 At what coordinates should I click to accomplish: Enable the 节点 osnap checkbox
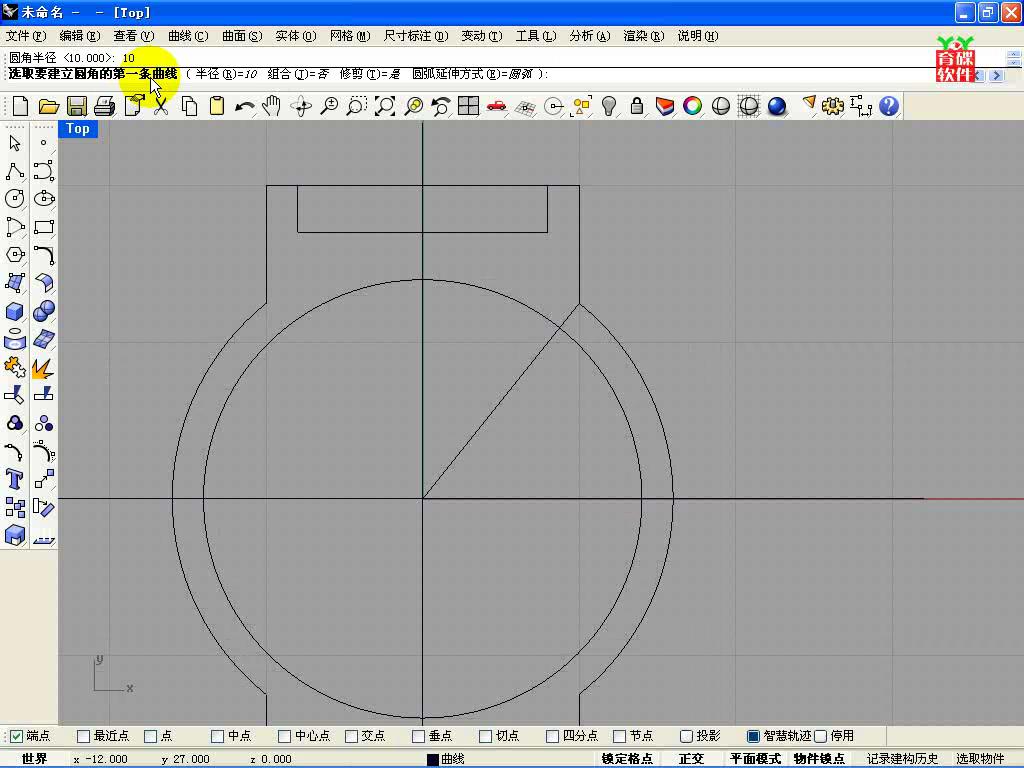point(619,736)
